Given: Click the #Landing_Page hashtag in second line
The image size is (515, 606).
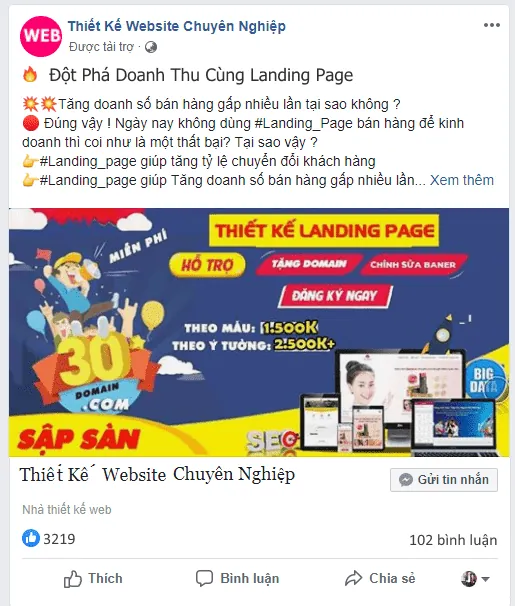Looking at the screenshot, I should coord(303,123).
